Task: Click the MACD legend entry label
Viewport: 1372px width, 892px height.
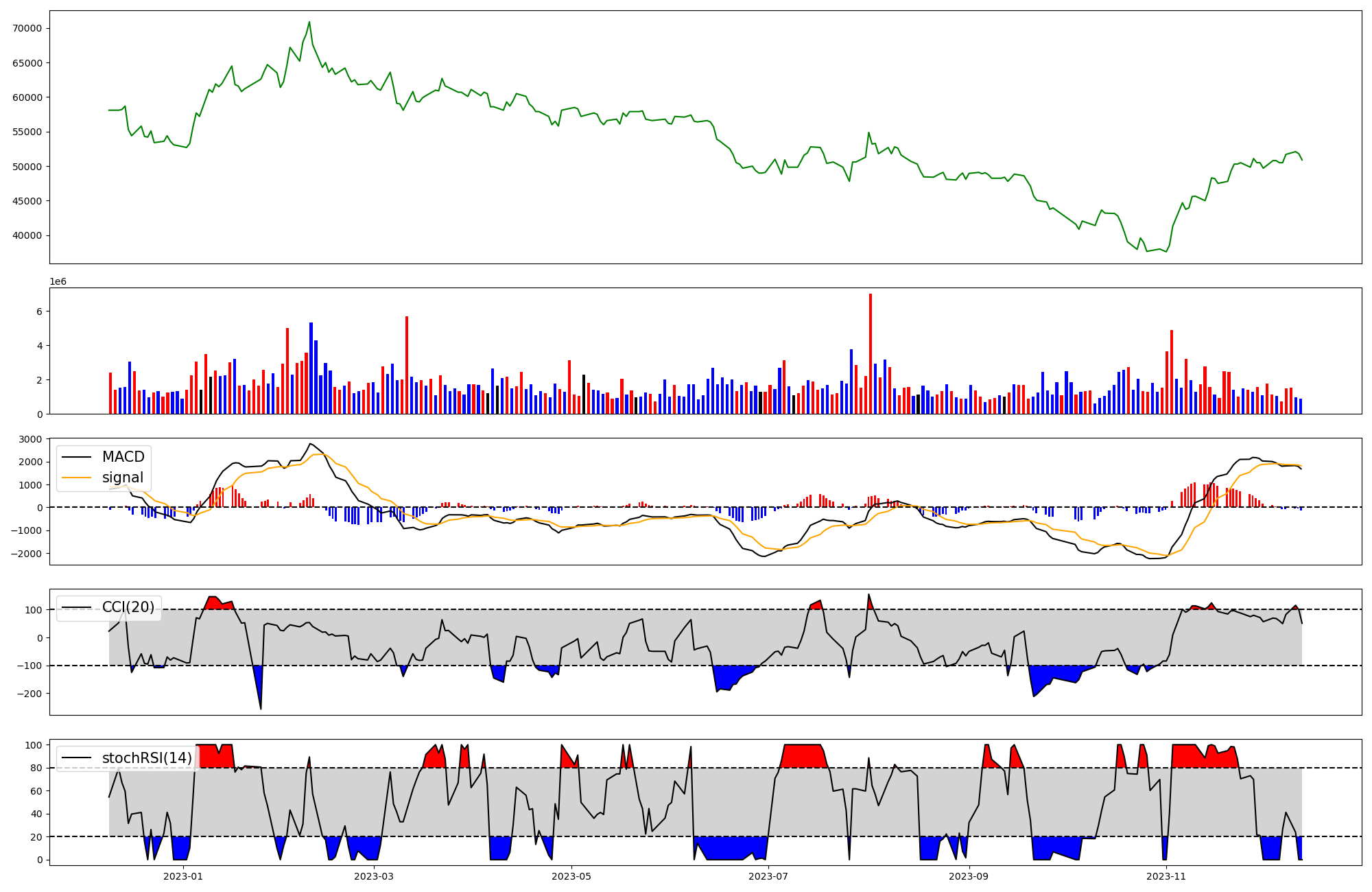Action: coord(123,457)
